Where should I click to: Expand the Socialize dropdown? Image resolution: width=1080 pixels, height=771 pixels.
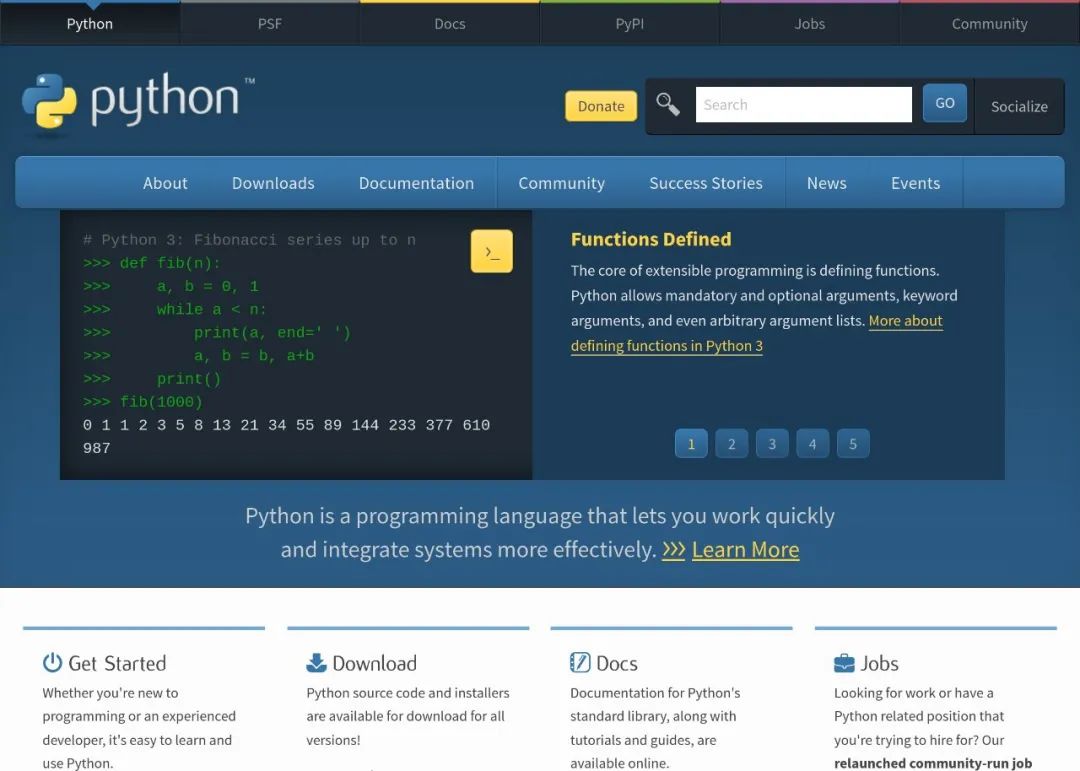click(1019, 106)
